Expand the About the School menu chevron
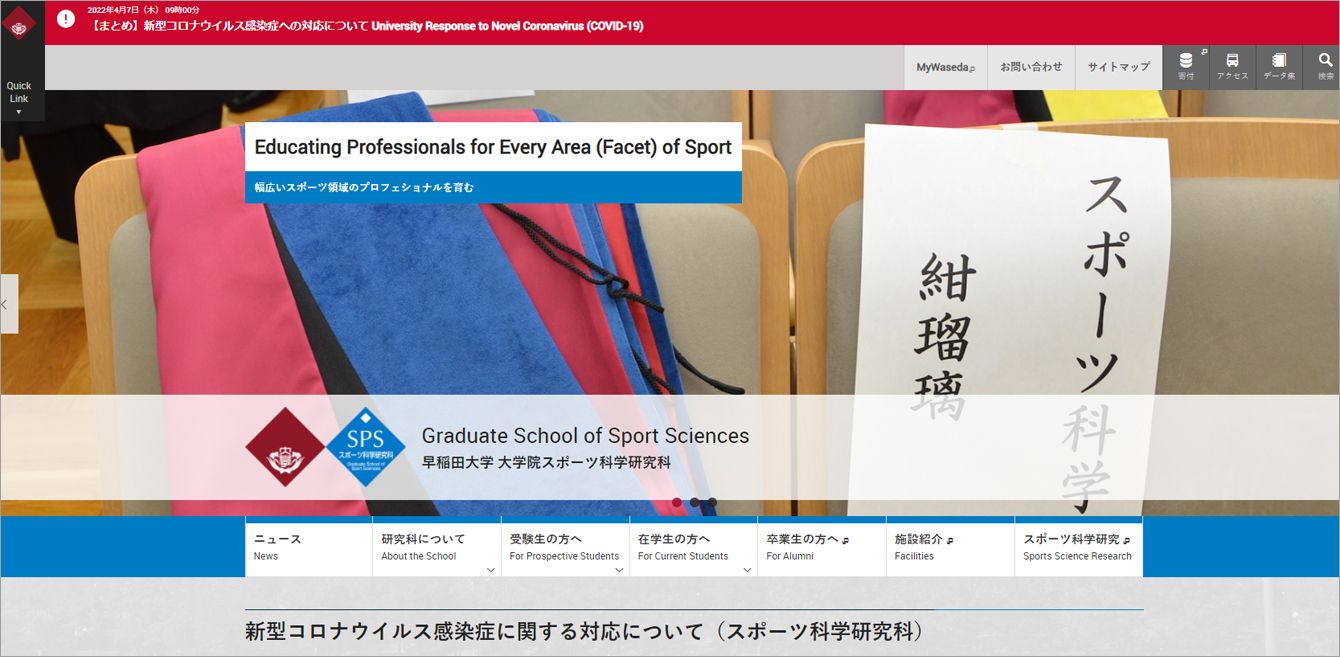The image size is (1340, 657). click(490, 570)
